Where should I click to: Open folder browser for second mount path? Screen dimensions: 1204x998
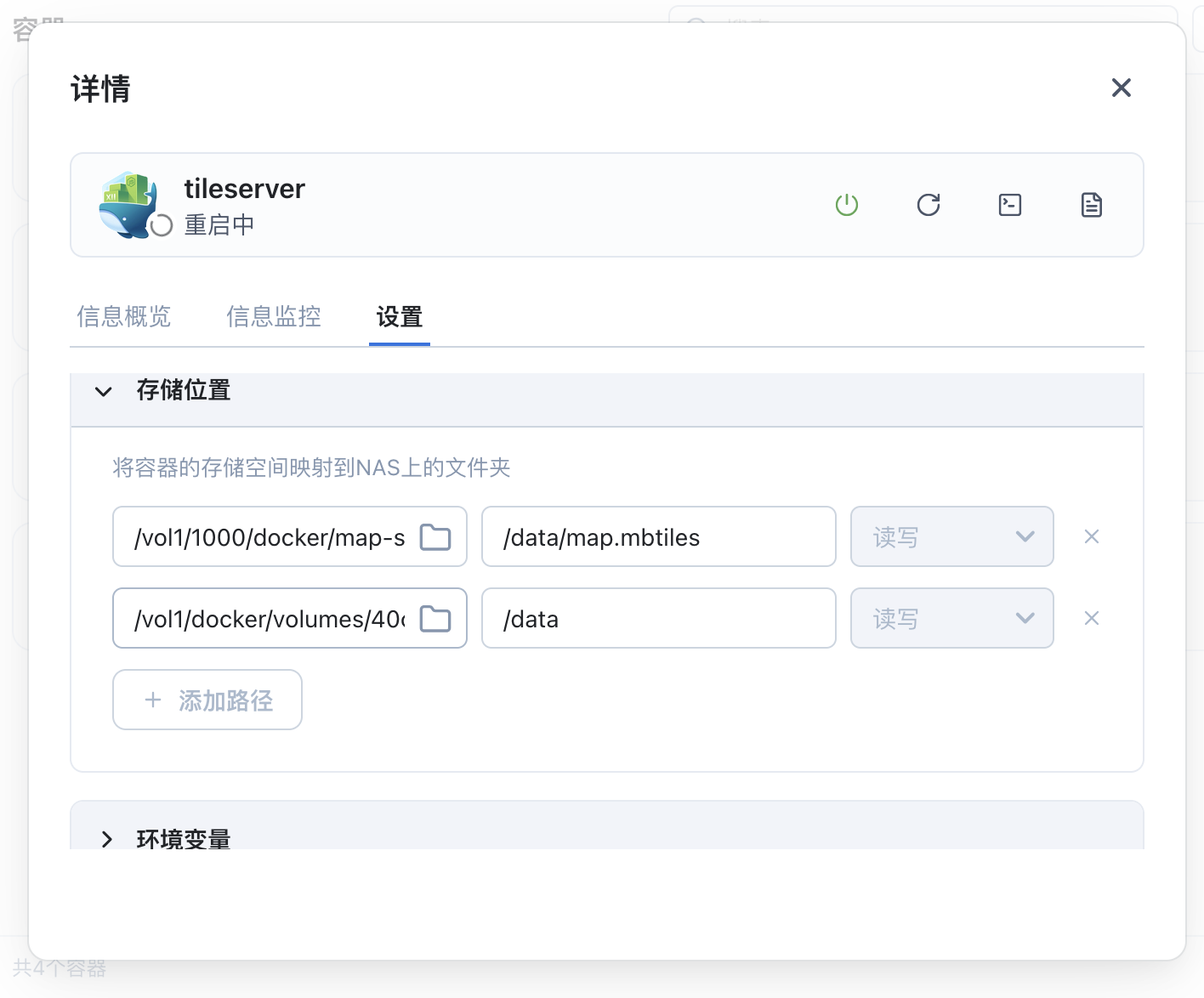click(434, 618)
